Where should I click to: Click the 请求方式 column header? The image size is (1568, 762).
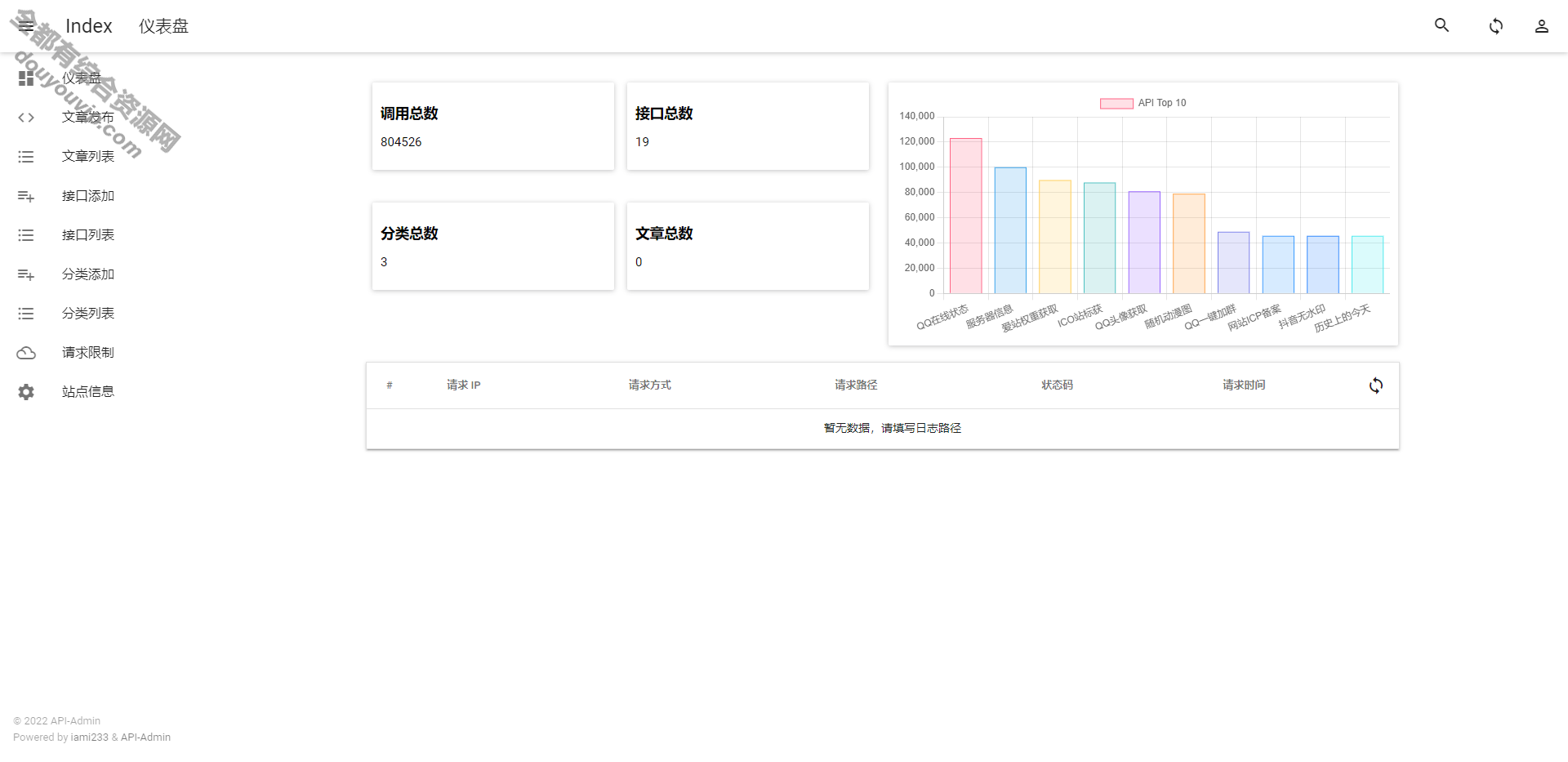point(650,385)
